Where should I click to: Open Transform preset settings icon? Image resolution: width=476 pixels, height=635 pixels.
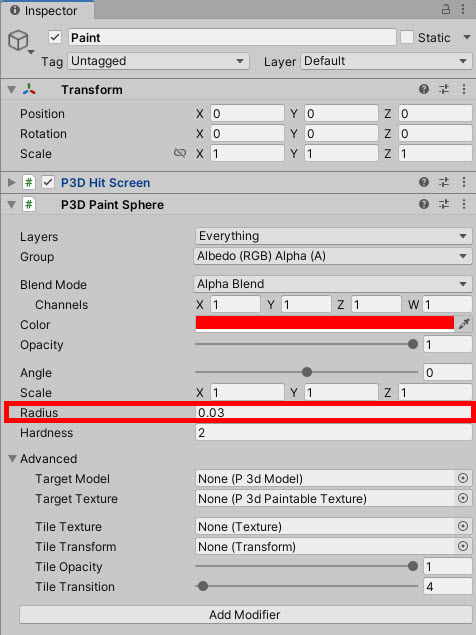click(444, 89)
